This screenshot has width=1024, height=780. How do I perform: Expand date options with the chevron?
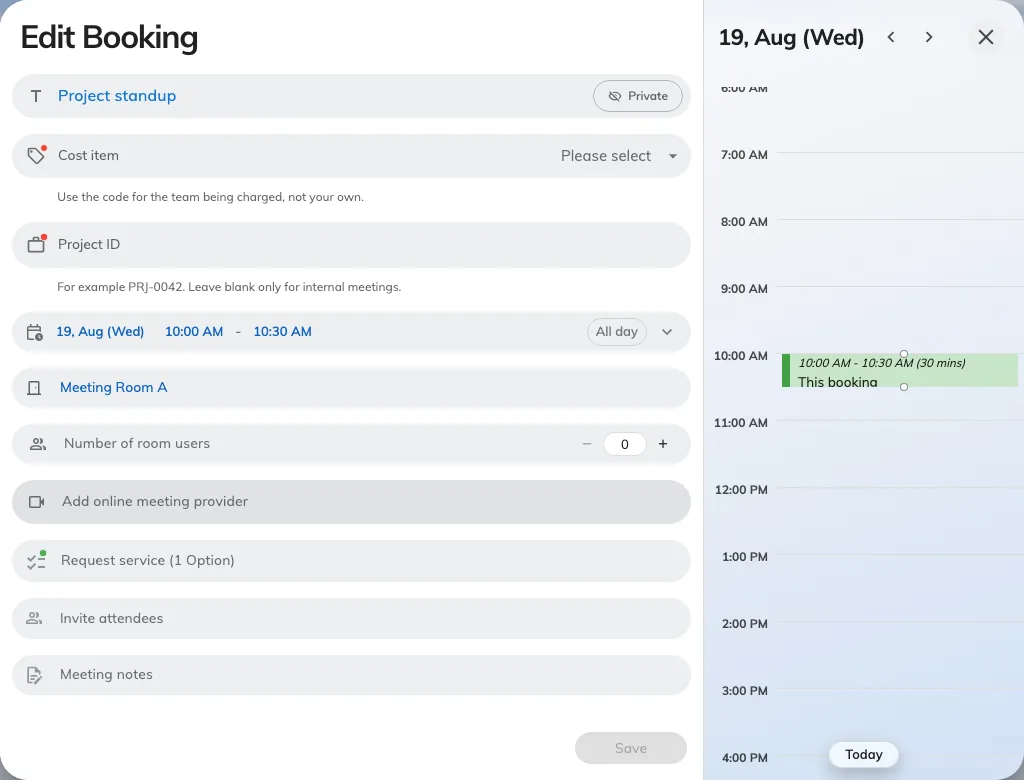click(x=667, y=332)
